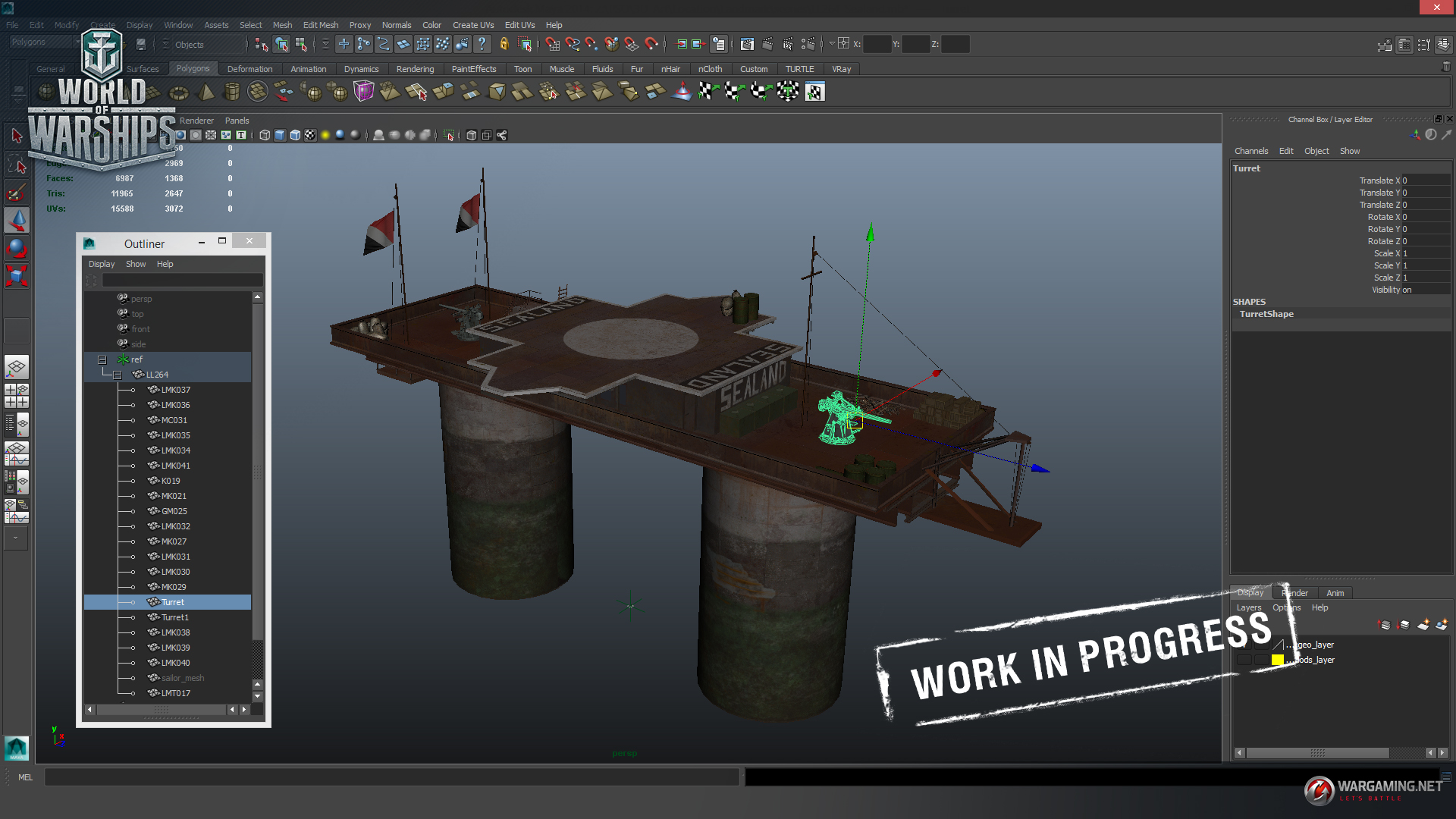Click the color swatch of geo_layer
Image resolution: width=1456 pixels, height=819 pixels.
point(1278,645)
